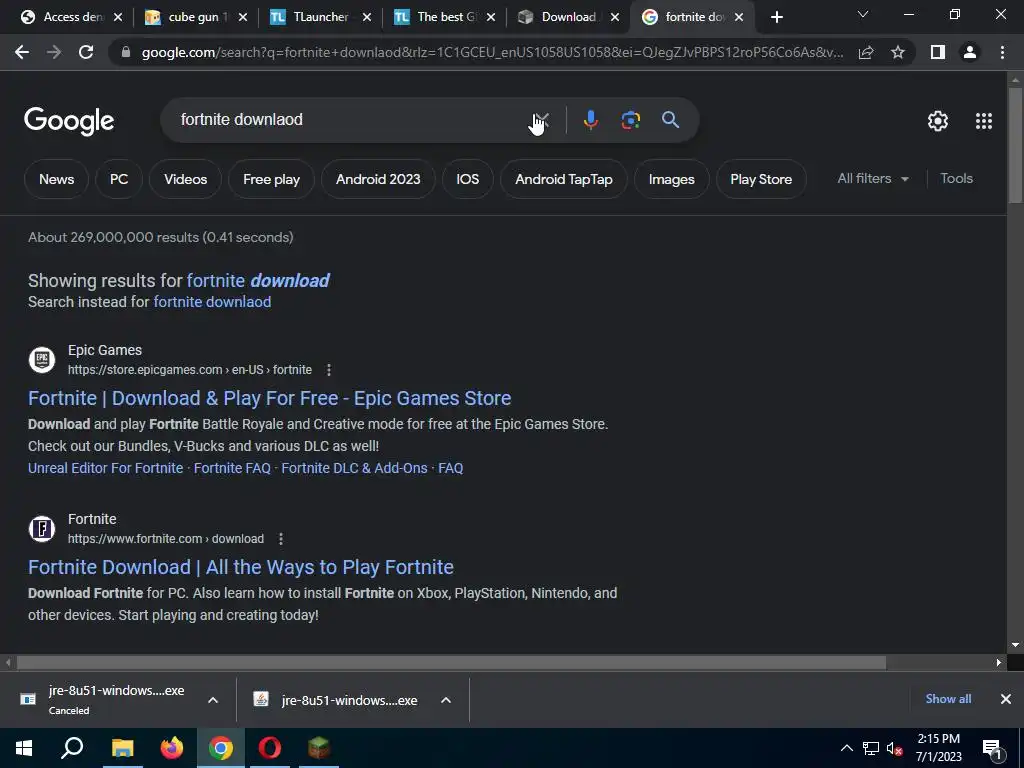Open Unreal Editor For Fortnite sitelink
The height and width of the screenshot is (768, 1024).
[106, 468]
